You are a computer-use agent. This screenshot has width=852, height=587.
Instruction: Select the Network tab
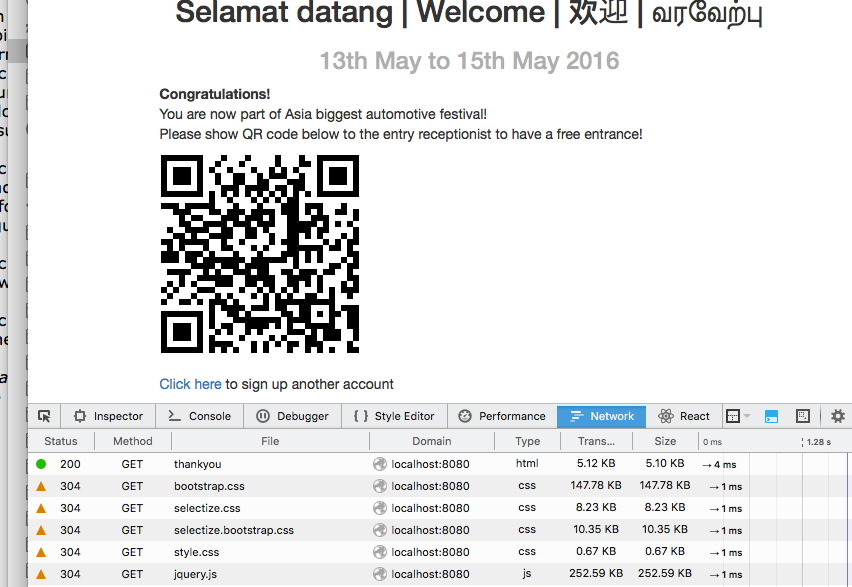(602, 416)
